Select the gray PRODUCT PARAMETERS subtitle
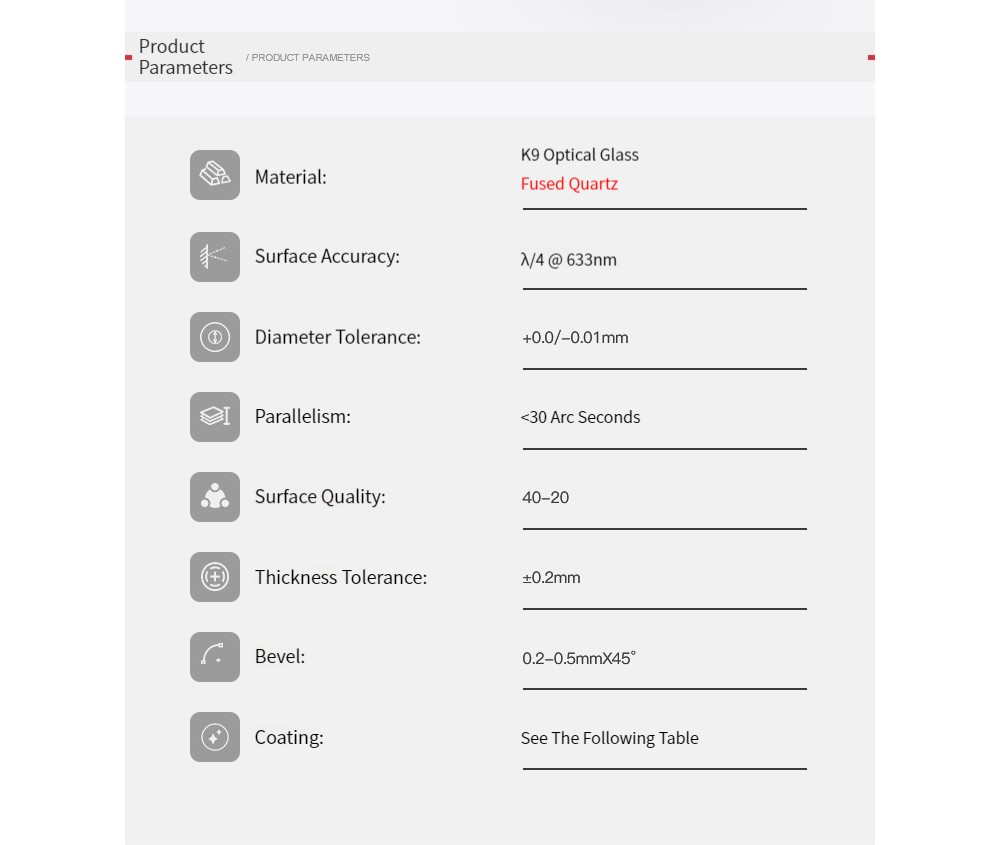This screenshot has width=1000, height=845. click(307, 57)
